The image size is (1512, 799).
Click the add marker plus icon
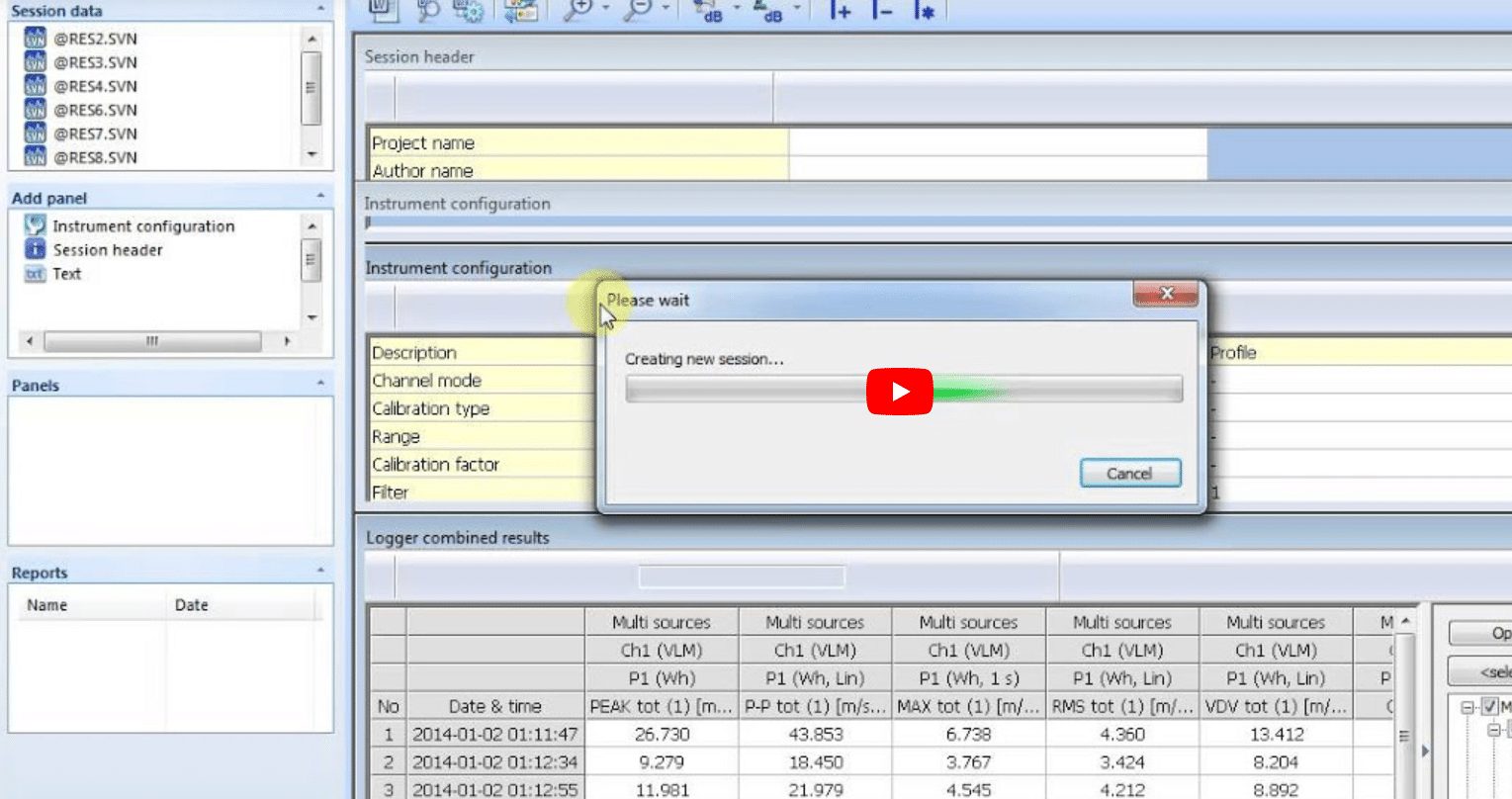840,10
